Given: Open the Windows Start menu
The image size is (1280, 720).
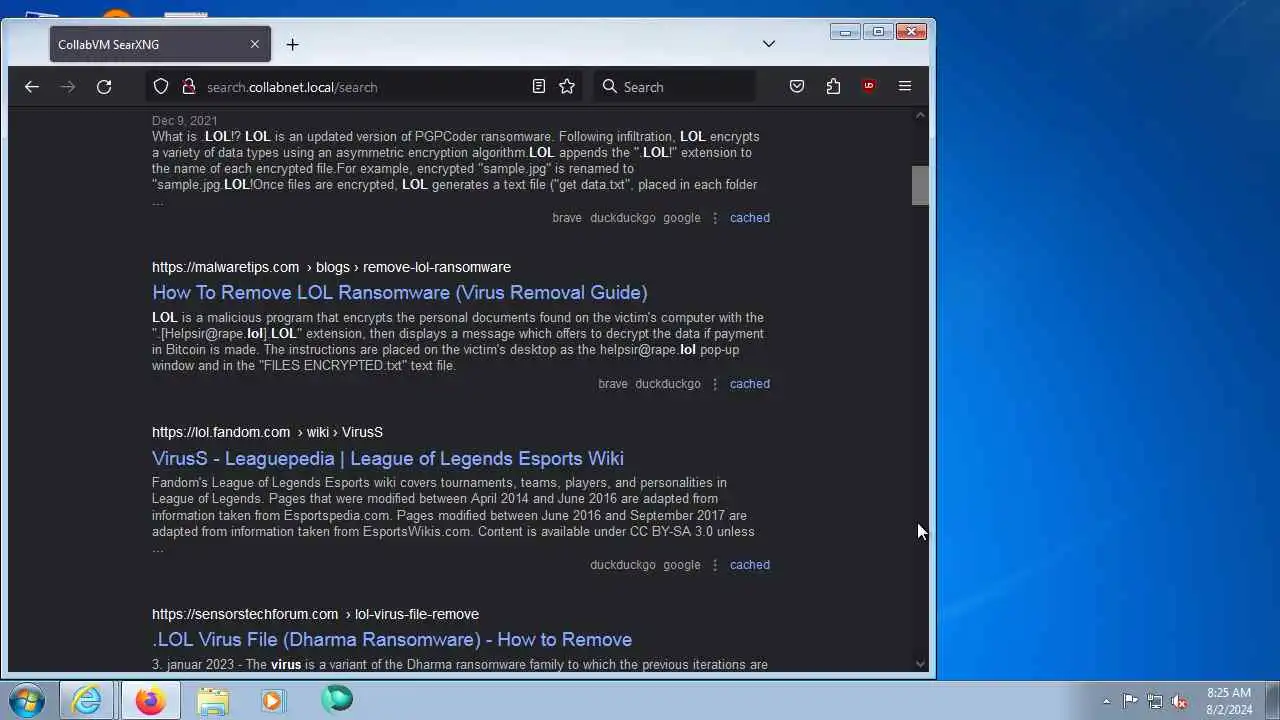Looking at the screenshot, I should pyautogui.click(x=27, y=700).
